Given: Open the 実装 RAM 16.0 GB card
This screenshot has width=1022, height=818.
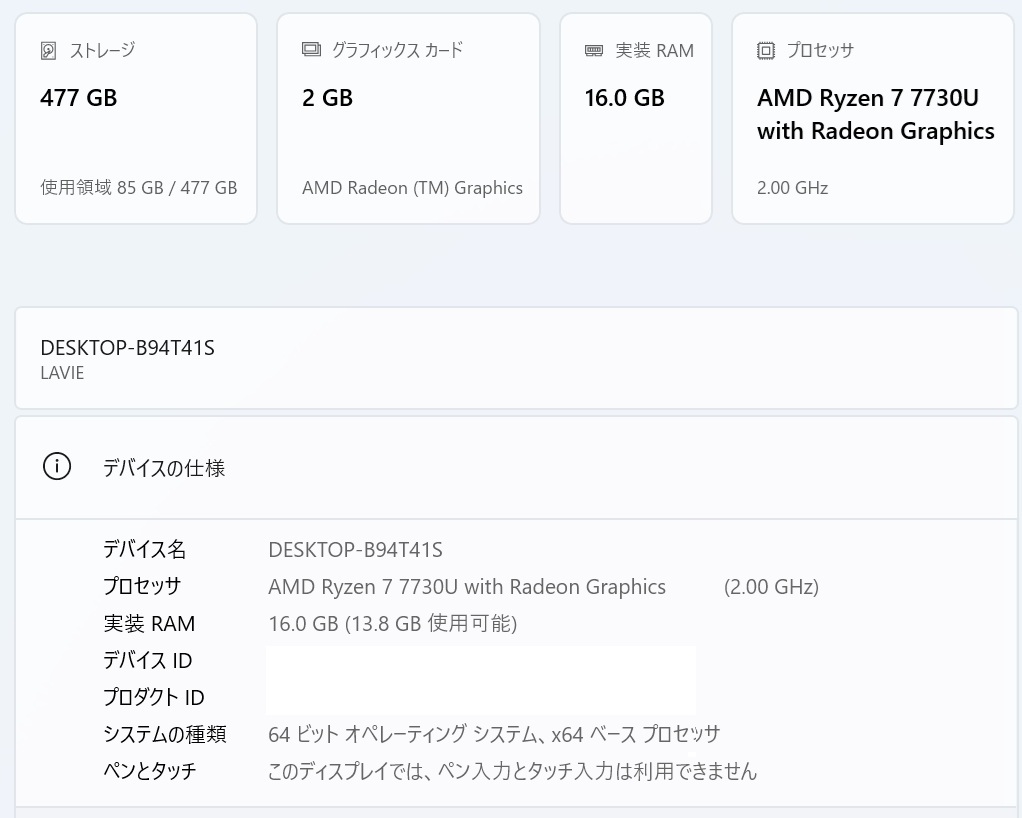Looking at the screenshot, I should [636, 119].
